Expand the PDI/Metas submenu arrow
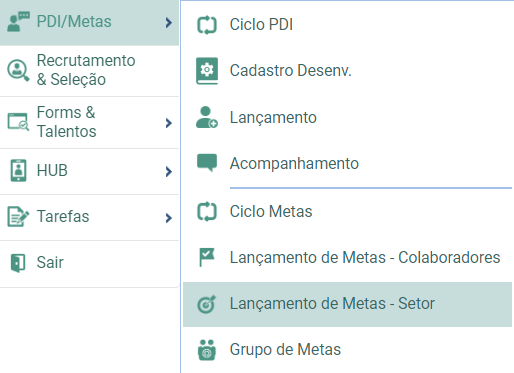The width and height of the screenshot is (514, 373). point(169,23)
